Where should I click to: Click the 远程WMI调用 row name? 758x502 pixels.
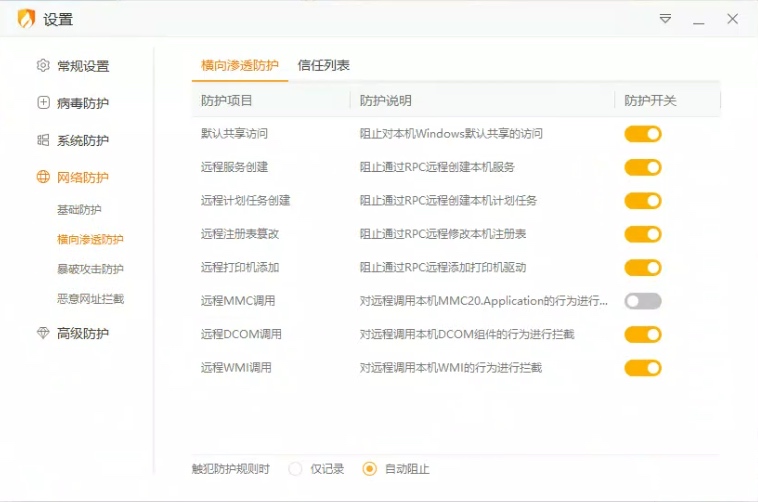pyautogui.click(x=236, y=367)
